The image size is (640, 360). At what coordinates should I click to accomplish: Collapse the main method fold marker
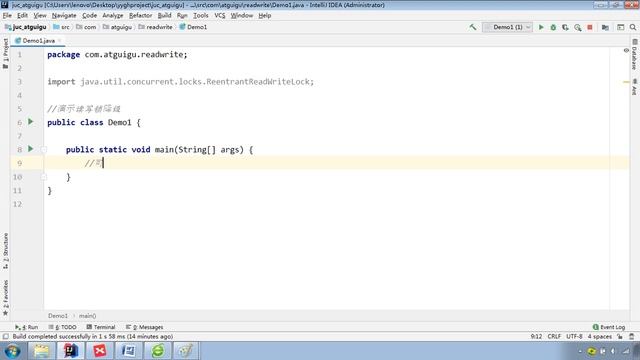pos(44,149)
